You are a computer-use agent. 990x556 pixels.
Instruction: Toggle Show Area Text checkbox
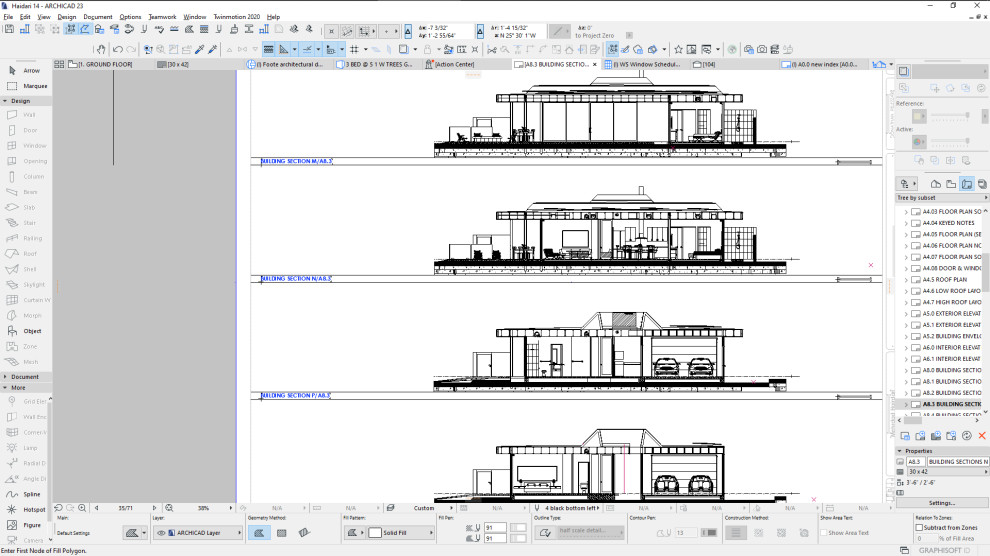point(823,533)
